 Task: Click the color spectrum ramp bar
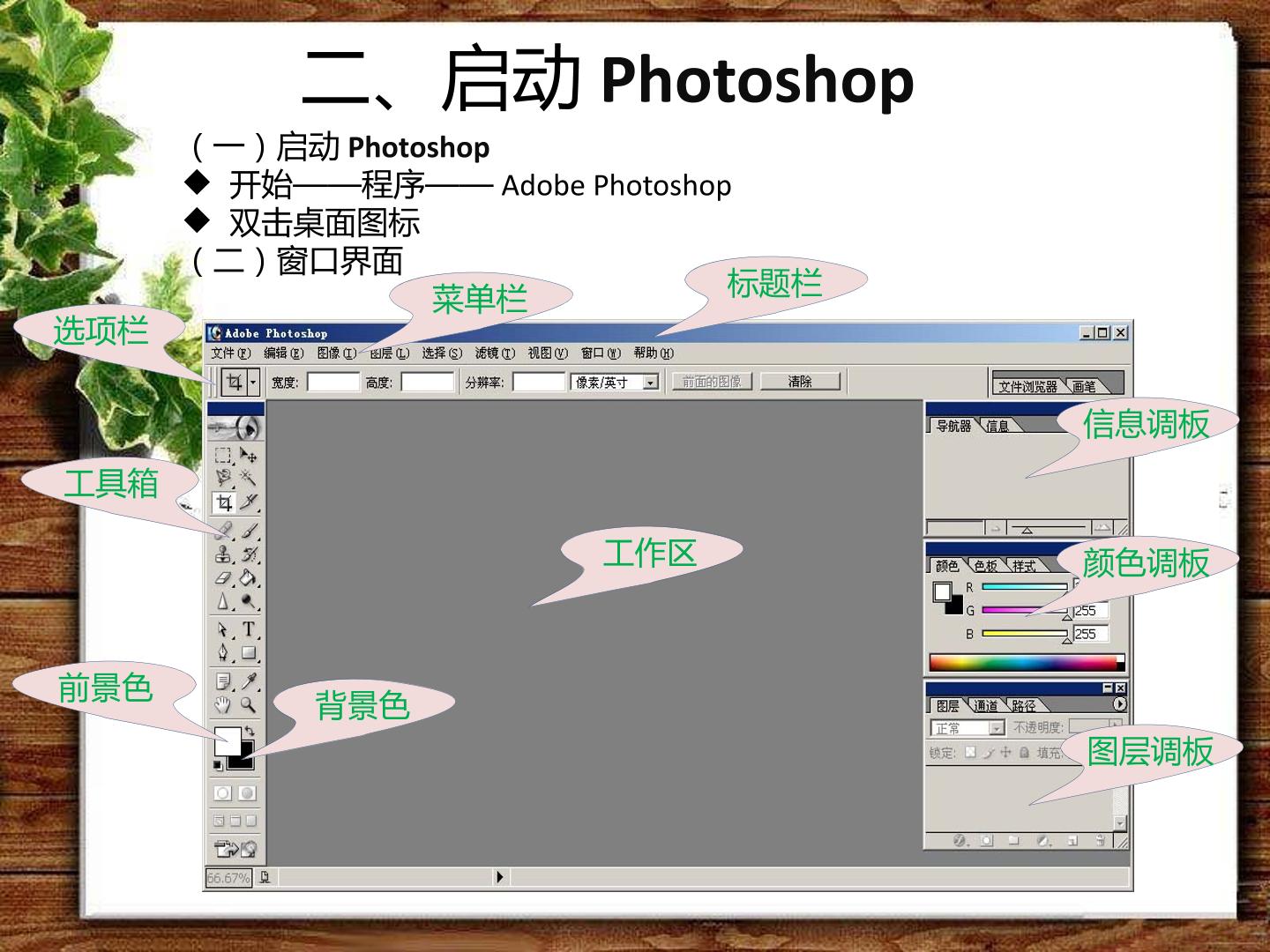(1027, 663)
